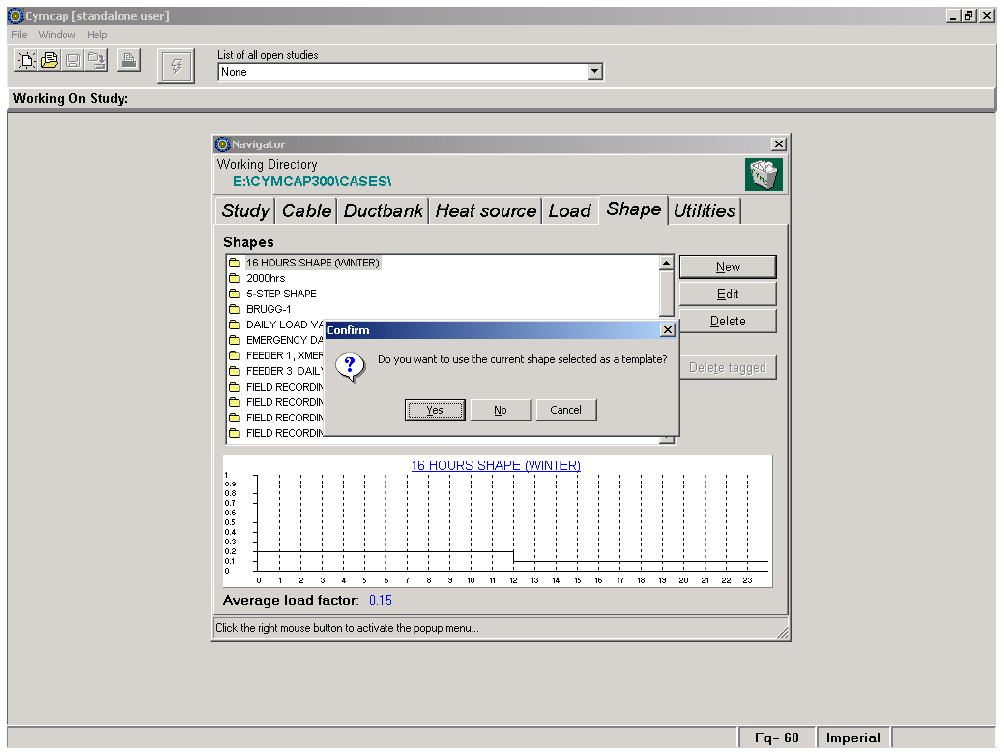
Task: Select the Shape tab
Action: tap(633, 209)
